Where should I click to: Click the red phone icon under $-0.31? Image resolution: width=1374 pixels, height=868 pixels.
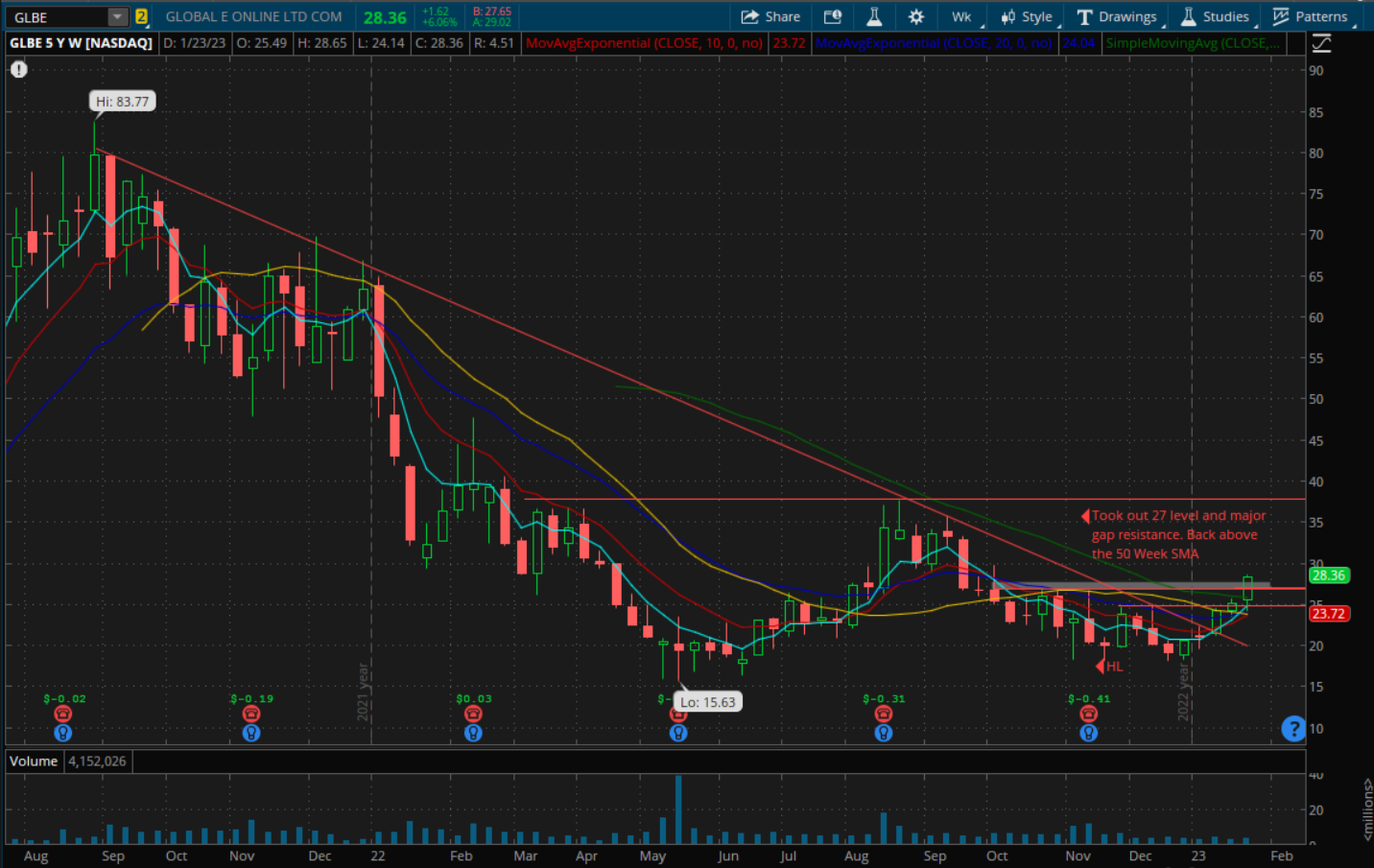[x=884, y=714]
